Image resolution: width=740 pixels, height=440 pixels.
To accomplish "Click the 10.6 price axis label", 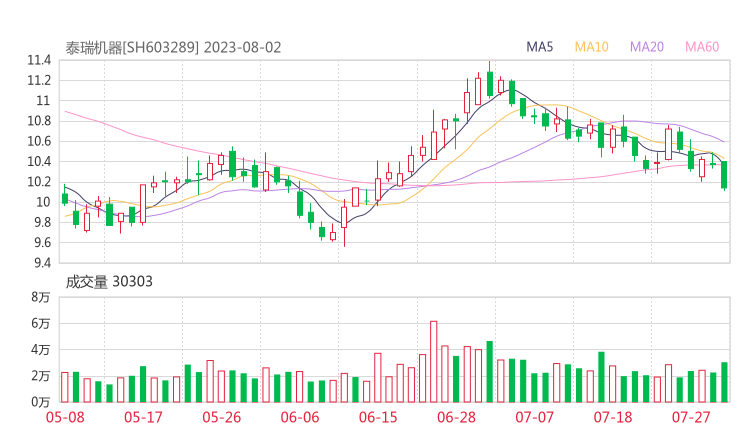I will click(x=39, y=141).
